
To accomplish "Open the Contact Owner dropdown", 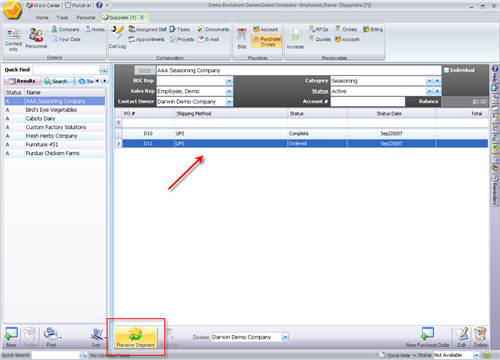I will pyautogui.click(x=229, y=102).
